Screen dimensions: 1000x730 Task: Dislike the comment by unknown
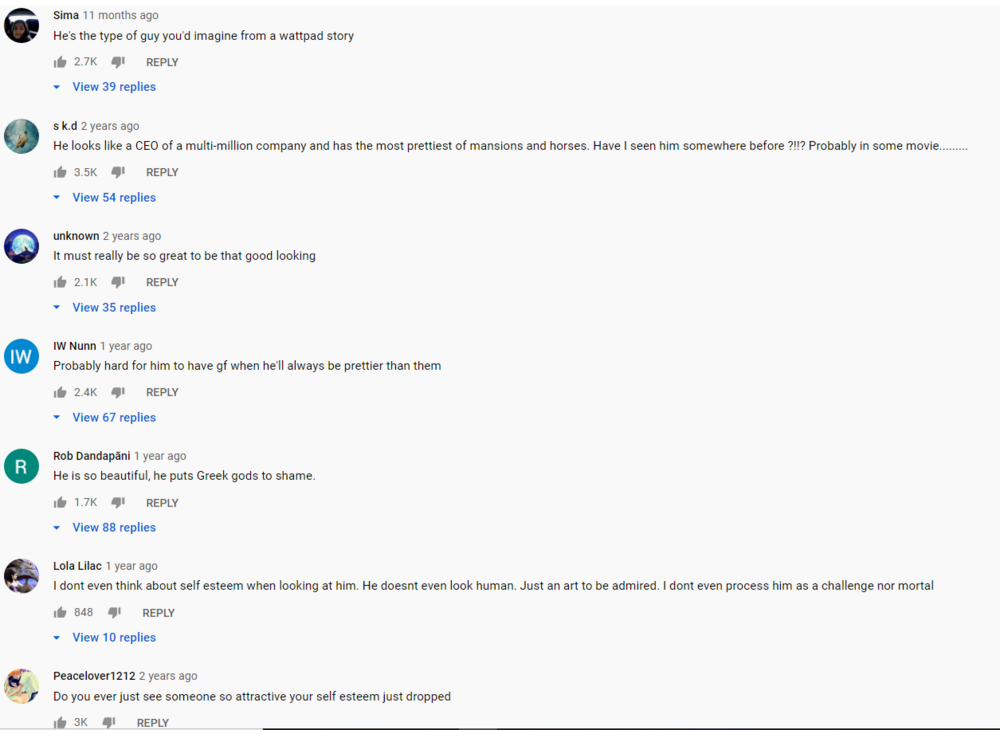coord(118,282)
